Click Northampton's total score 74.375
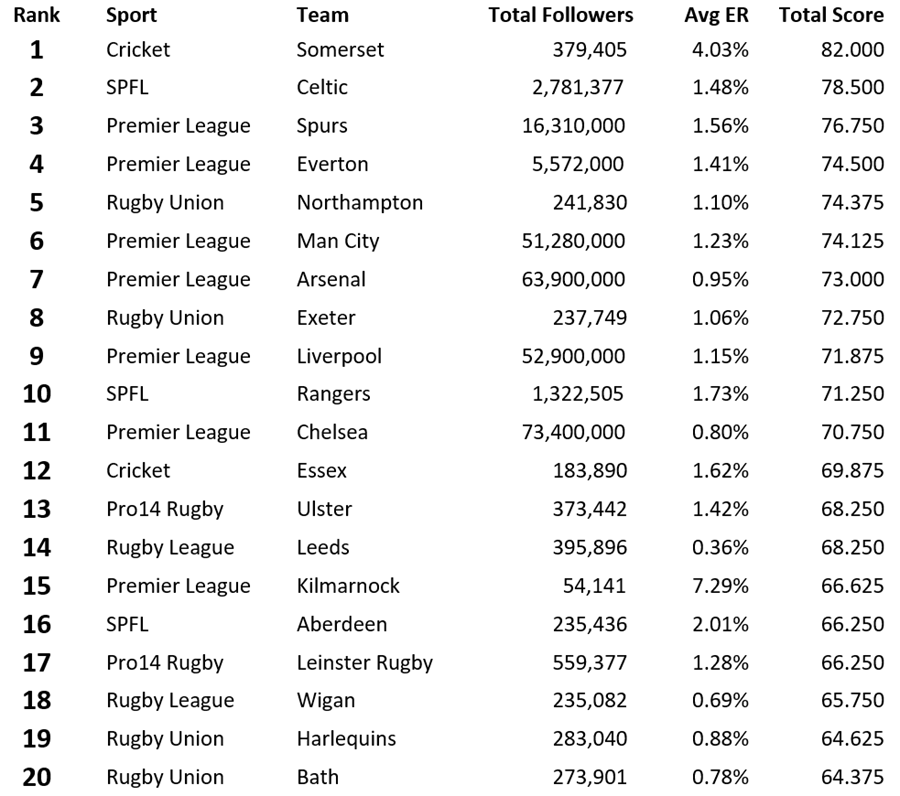This screenshot has height=796, width=900. coord(852,203)
